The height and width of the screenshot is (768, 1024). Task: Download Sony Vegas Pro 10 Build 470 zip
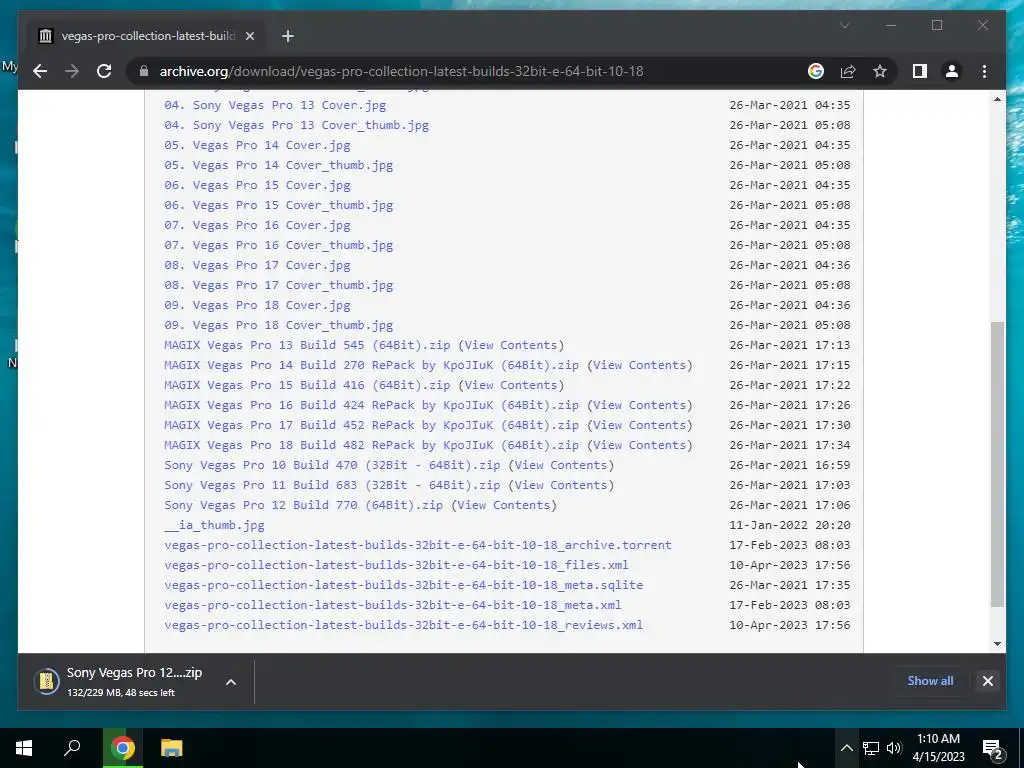coord(332,465)
